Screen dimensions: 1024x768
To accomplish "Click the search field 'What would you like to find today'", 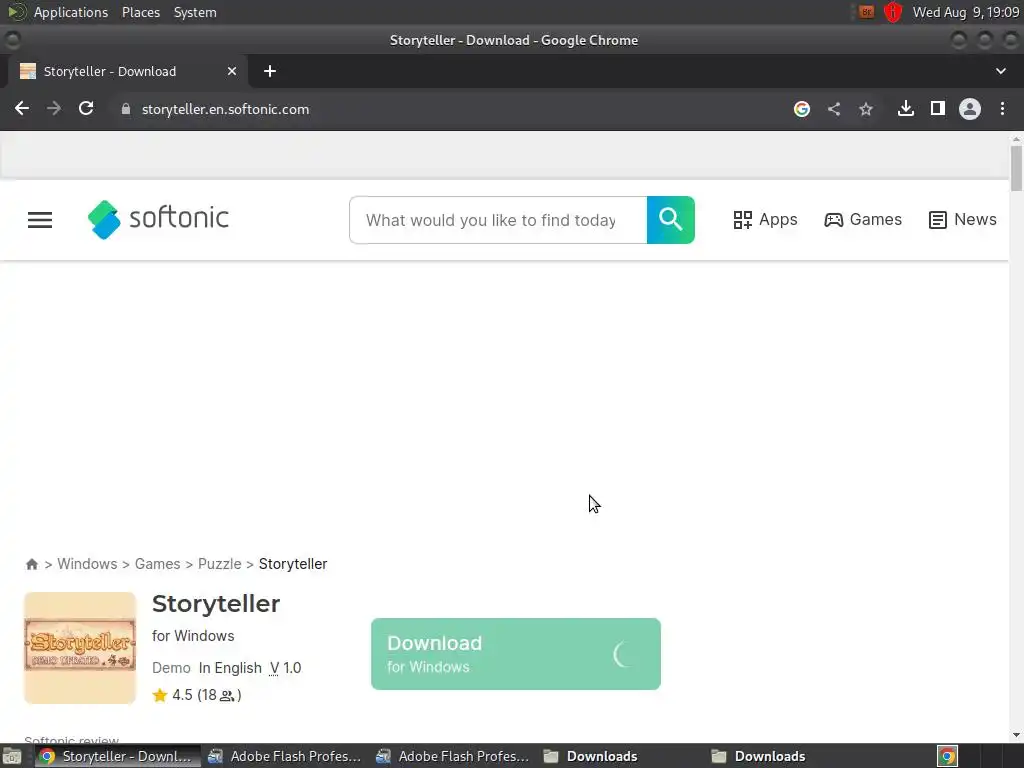I will pos(498,220).
